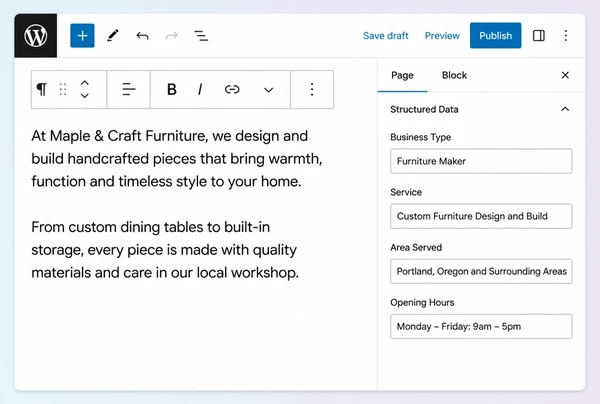
Task: Close the settings sidebar
Action: click(x=565, y=75)
